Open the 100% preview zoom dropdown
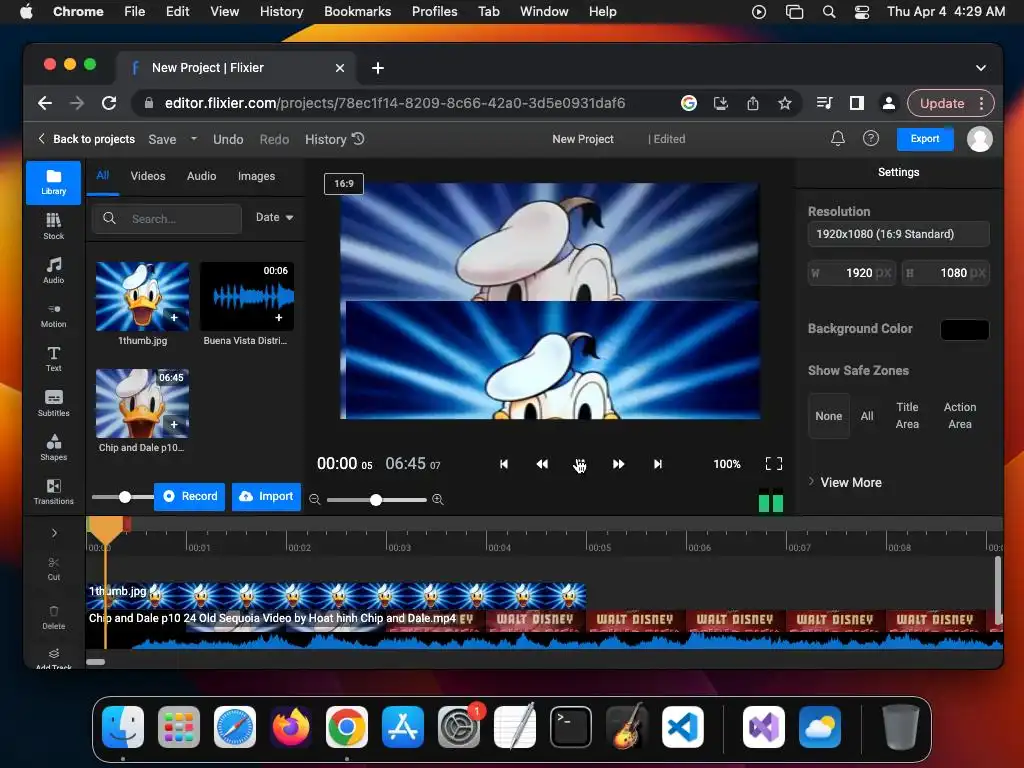Image resolution: width=1024 pixels, height=768 pixels. (727, 464)
